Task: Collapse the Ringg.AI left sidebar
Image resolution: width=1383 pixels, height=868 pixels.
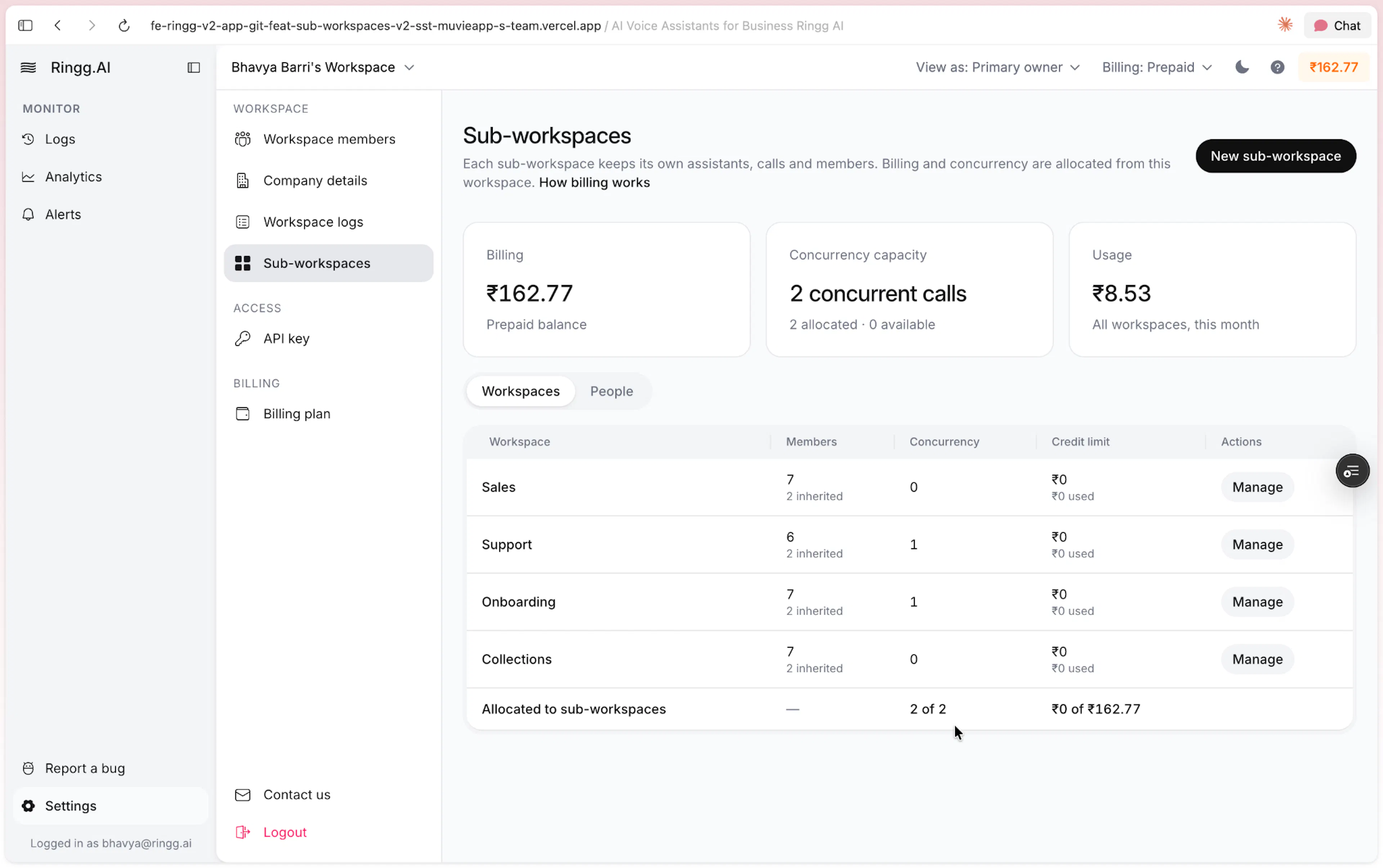Action: 193,68
